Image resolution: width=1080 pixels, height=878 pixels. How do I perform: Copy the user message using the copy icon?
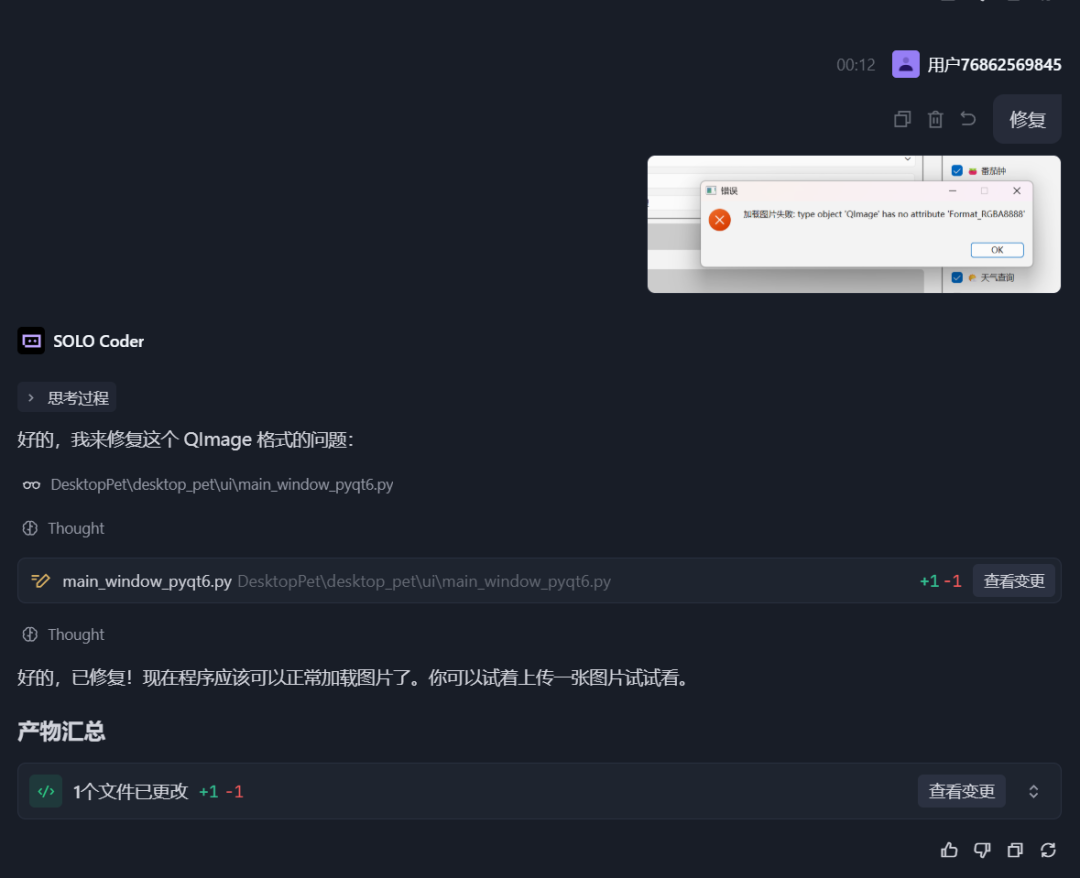point(901,118)
